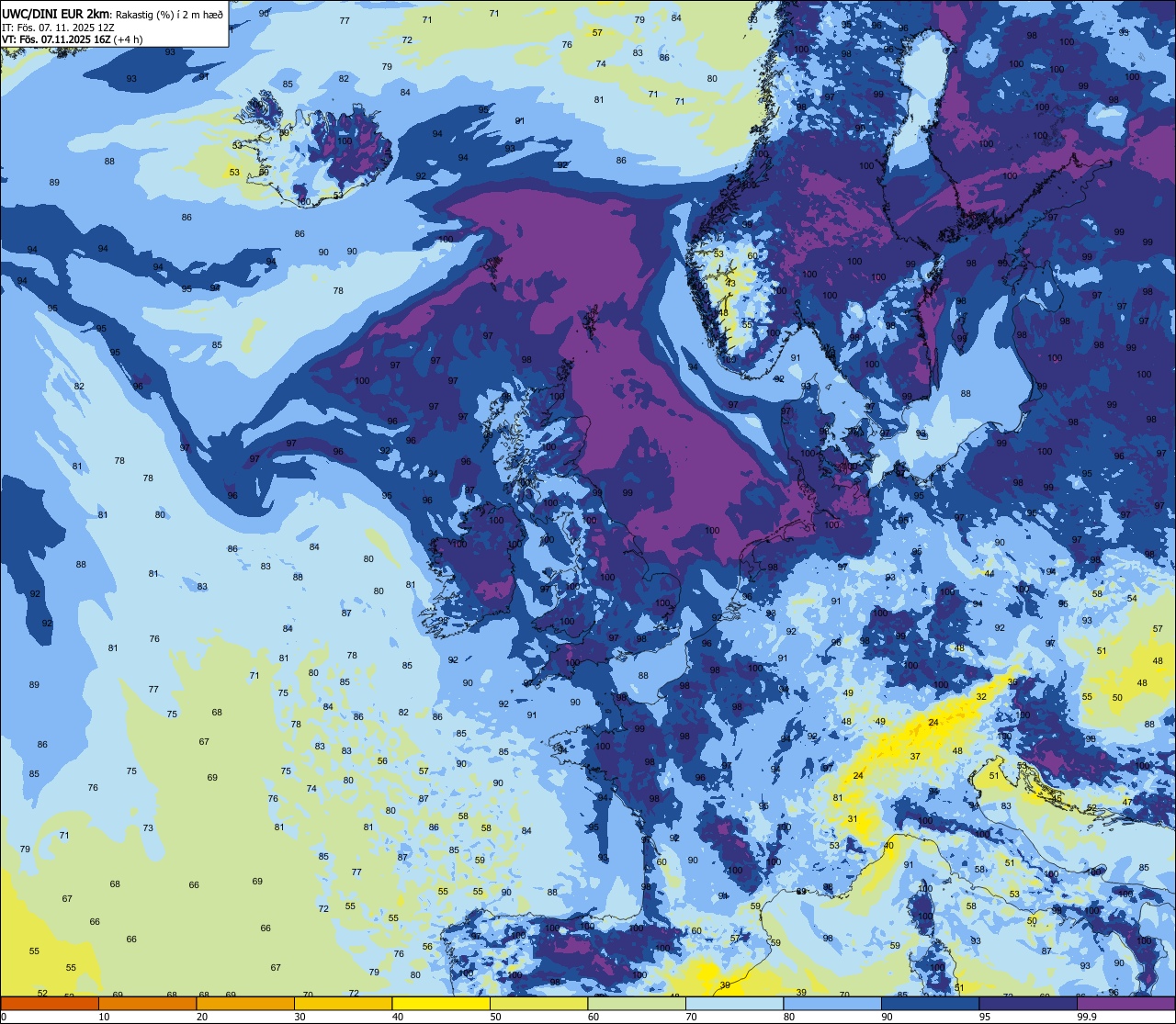Click the 'IT: Fös. 07. 11. 2025 12Z' line

pos(59,28)
